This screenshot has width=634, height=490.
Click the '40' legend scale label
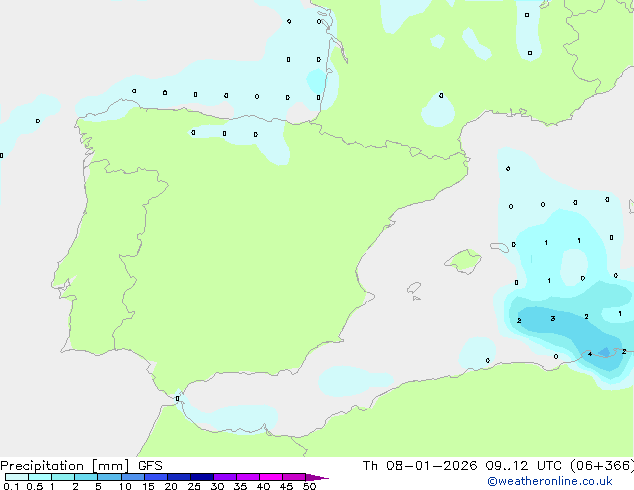pos(263,486)
